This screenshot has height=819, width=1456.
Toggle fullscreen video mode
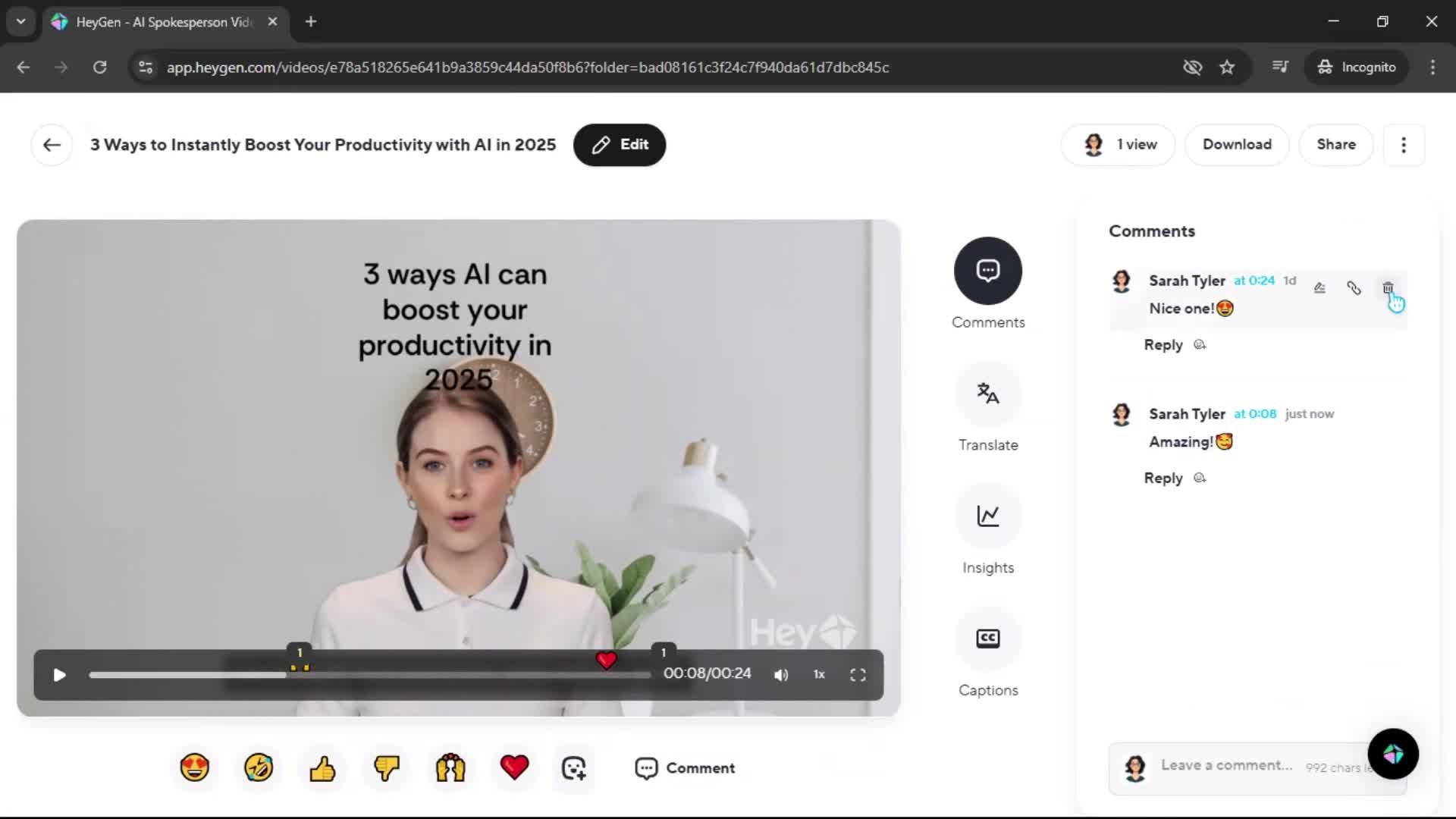pyautogui.click(x=858, y=675)
